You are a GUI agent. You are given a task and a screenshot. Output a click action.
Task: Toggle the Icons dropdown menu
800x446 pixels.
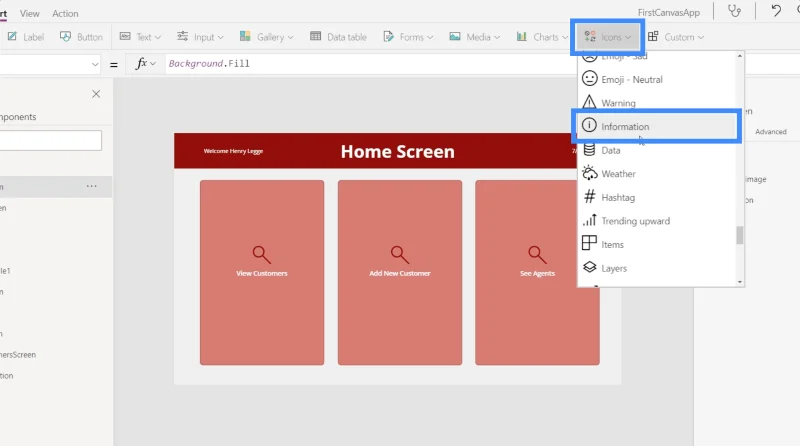[x=607, y=37]
